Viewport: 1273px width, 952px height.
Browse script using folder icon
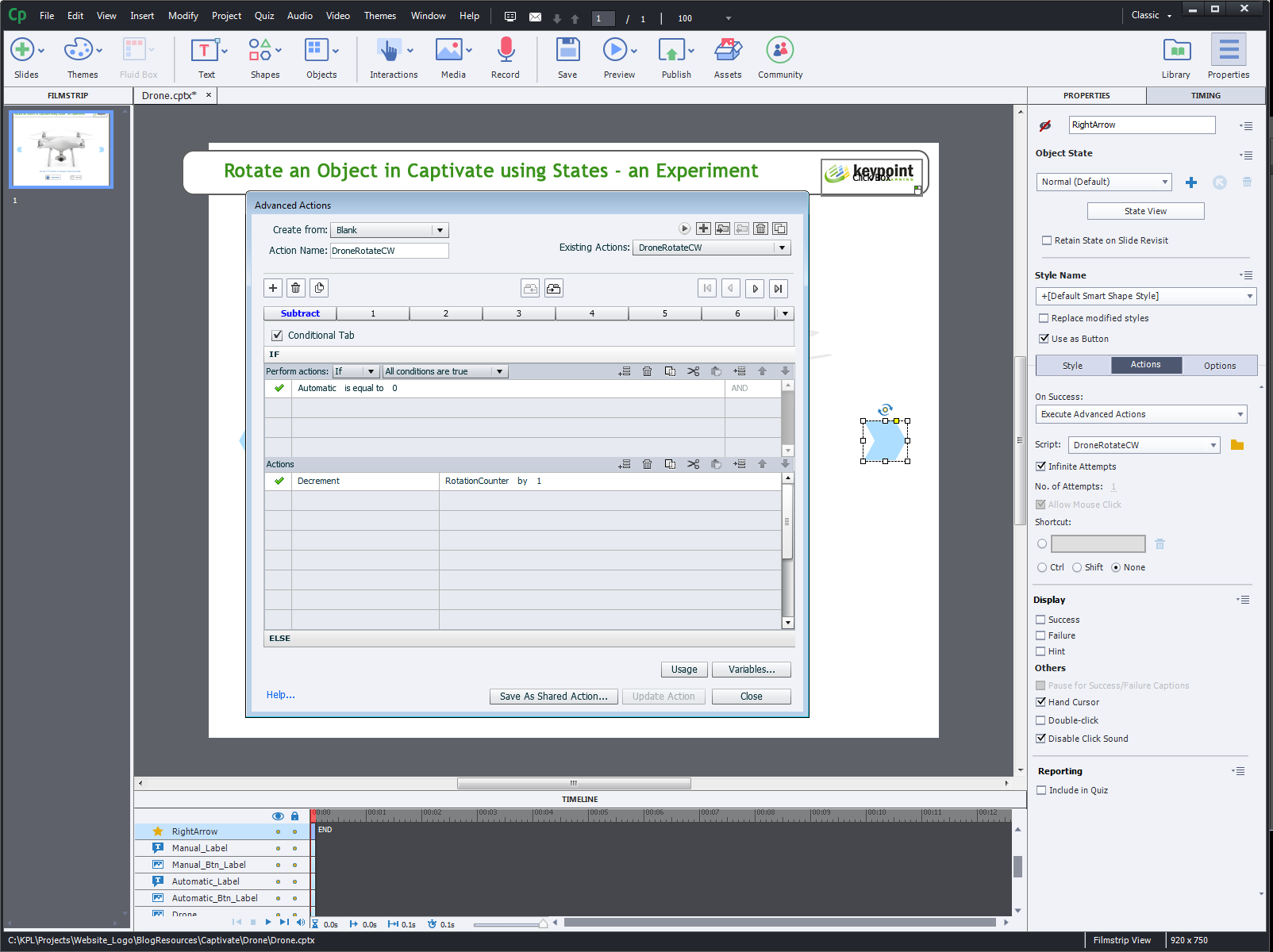coord(1236,445)
